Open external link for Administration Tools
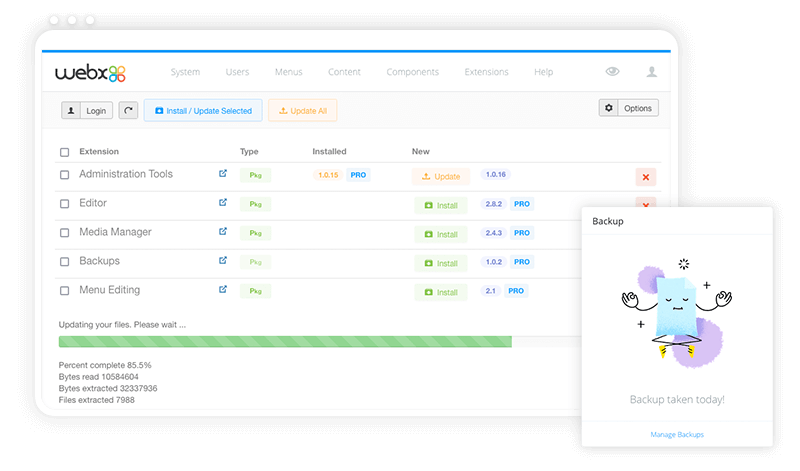Image resolution: width=800 pixels, height=471 pixels. pos(223,173)
